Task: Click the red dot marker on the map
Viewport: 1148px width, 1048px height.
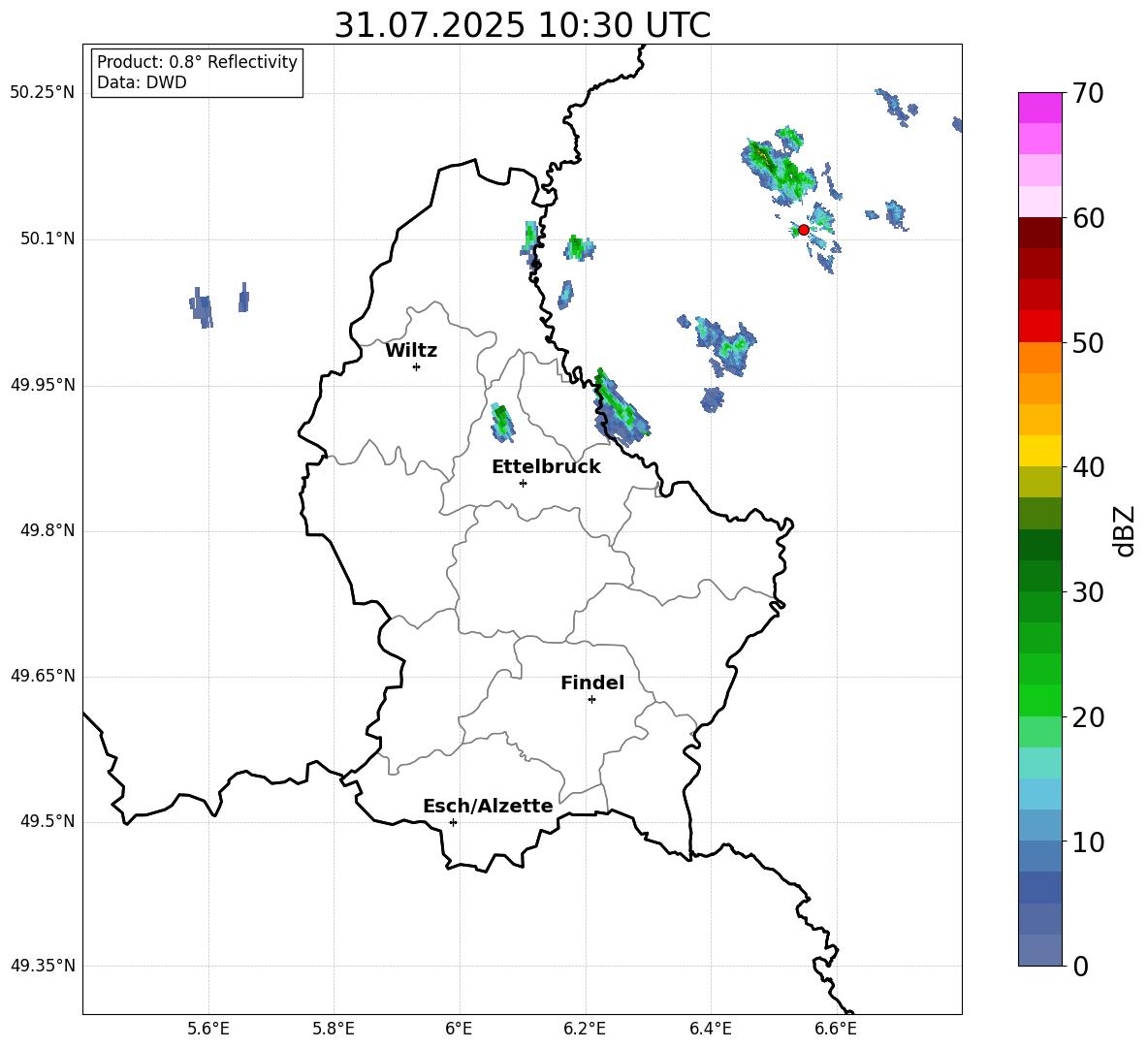Action: coord(803,230)
